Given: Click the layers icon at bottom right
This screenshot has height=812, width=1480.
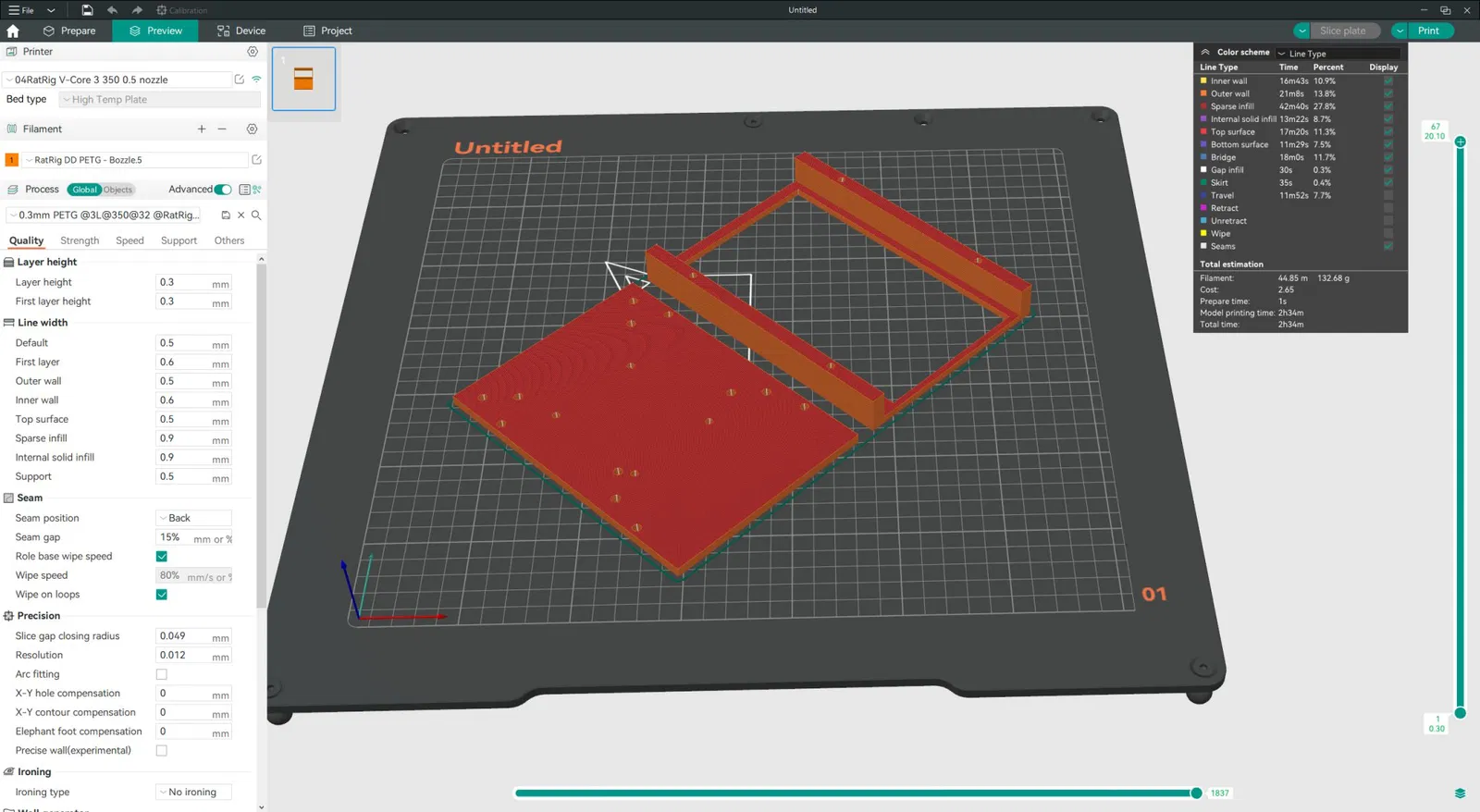Looking at the screenshot, I should pyautogui.click(x=1460, y=794).
